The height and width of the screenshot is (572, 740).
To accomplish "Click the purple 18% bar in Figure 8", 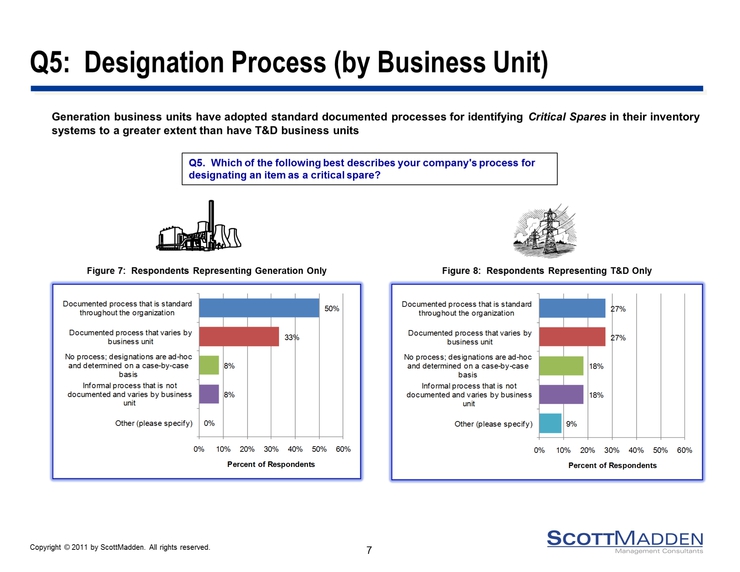I will click(560, 395).
